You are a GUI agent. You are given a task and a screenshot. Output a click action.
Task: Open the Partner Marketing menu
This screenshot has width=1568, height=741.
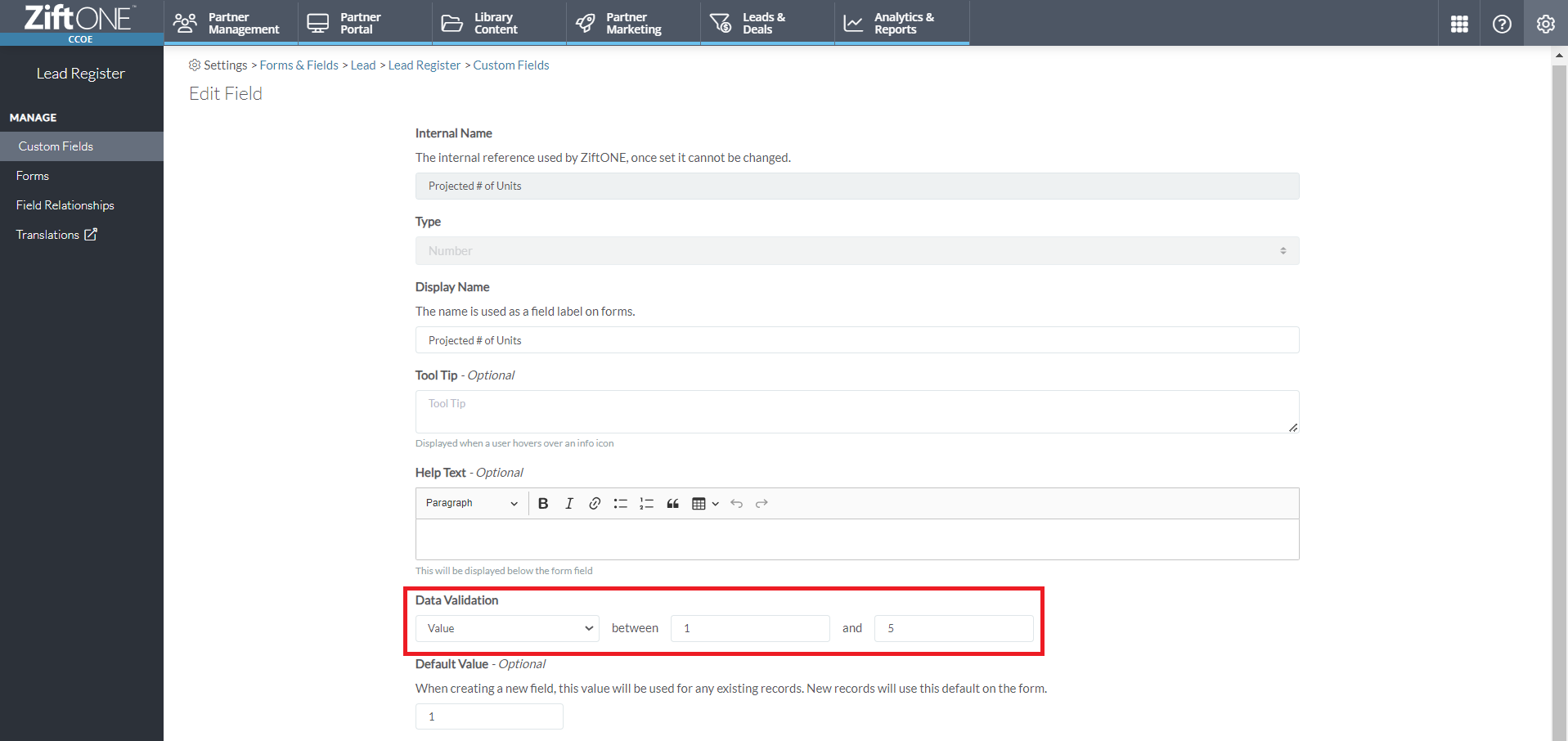coord(633,23)
